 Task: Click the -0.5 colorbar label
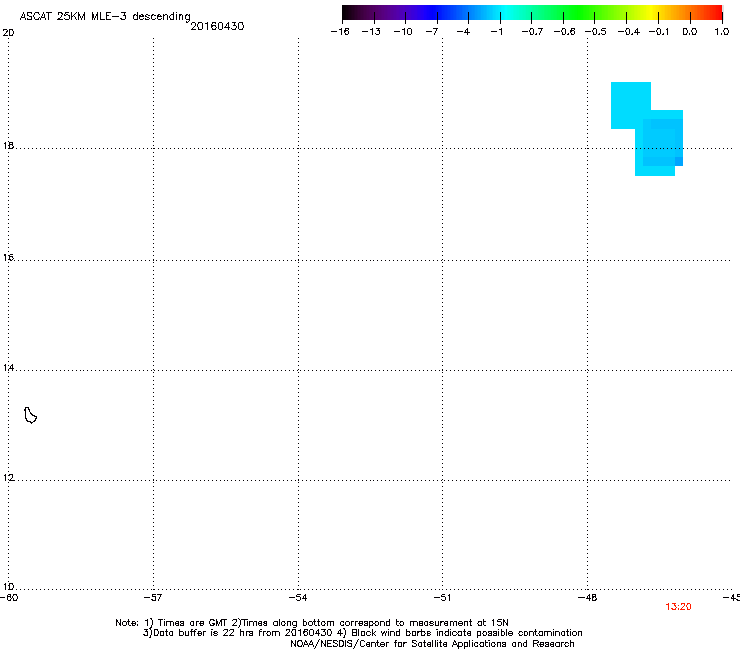(x=596, y=32)
